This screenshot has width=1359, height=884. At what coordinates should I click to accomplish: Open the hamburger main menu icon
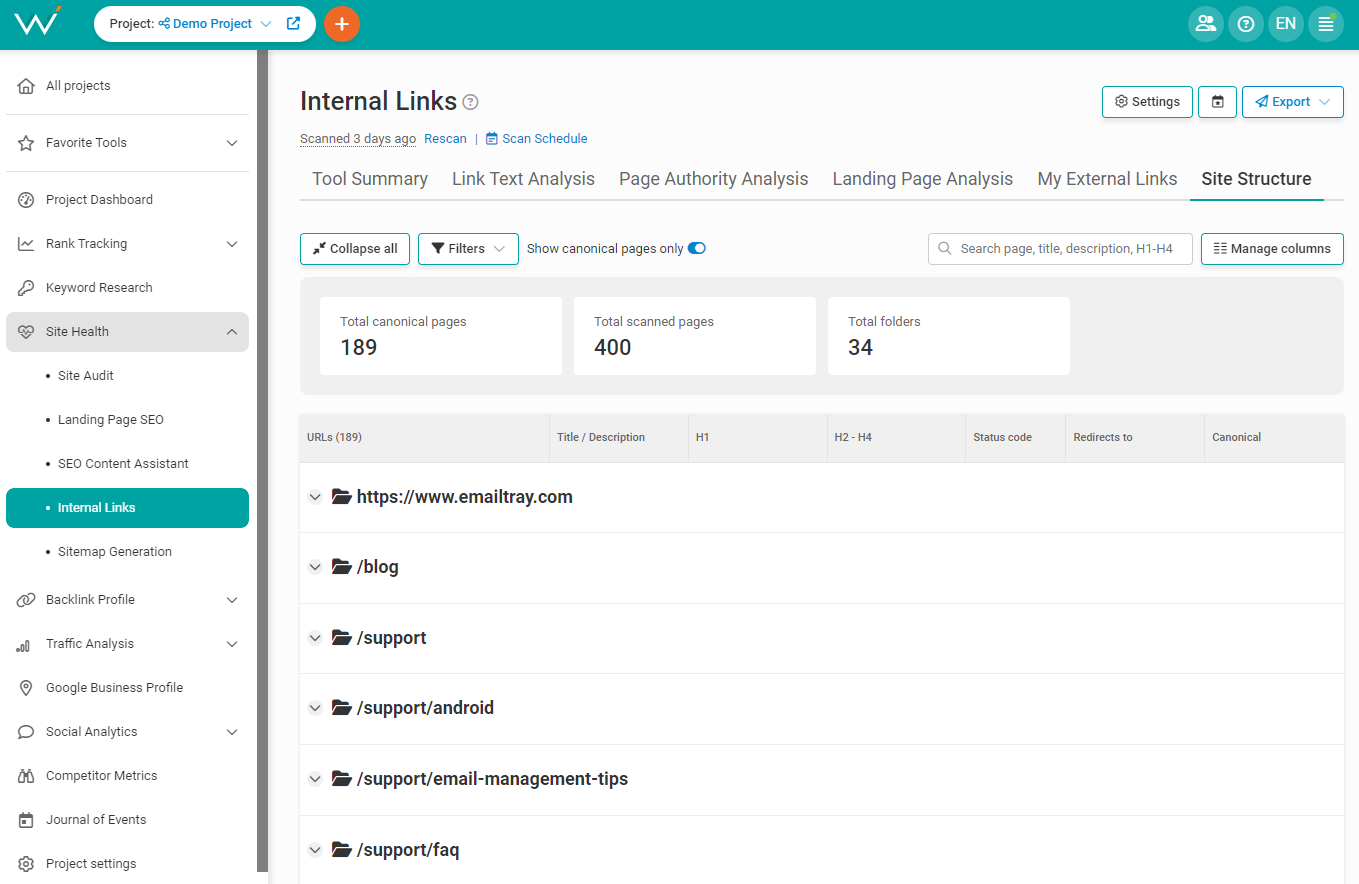1326,24
